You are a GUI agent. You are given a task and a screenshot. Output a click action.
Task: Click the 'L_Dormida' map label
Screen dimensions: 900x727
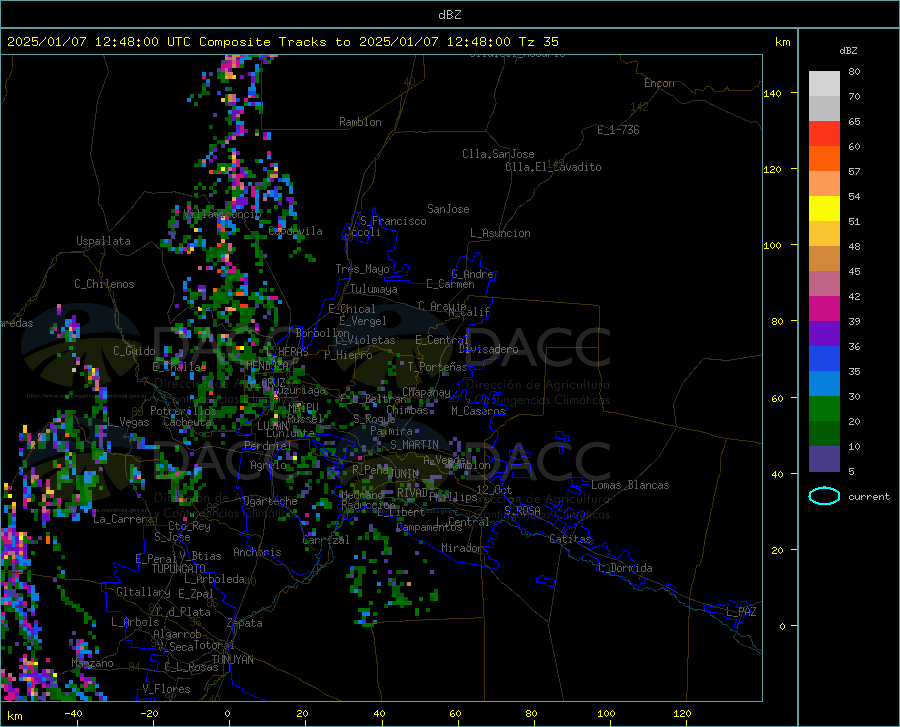(625, 568)
